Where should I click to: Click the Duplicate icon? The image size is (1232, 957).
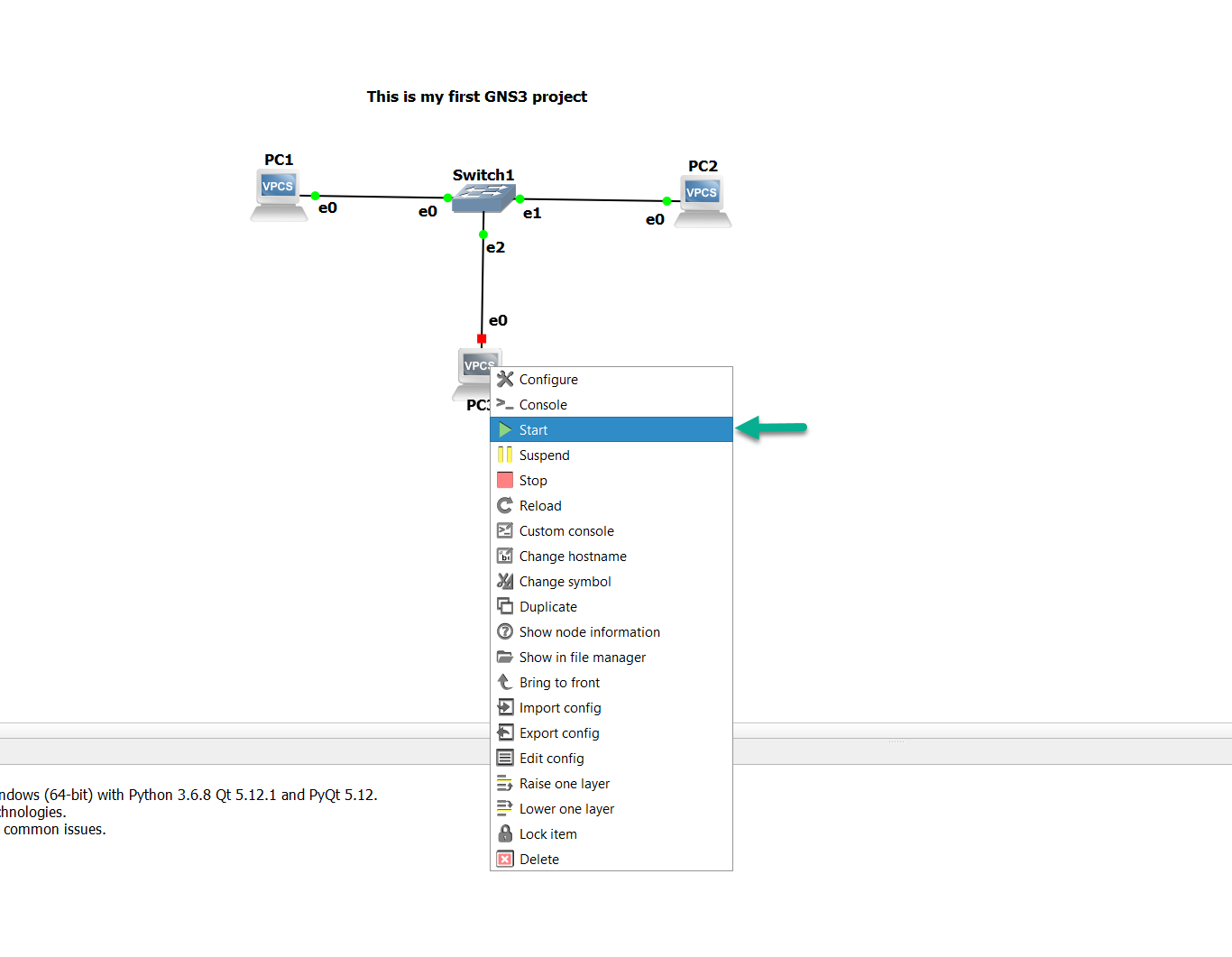505,606
